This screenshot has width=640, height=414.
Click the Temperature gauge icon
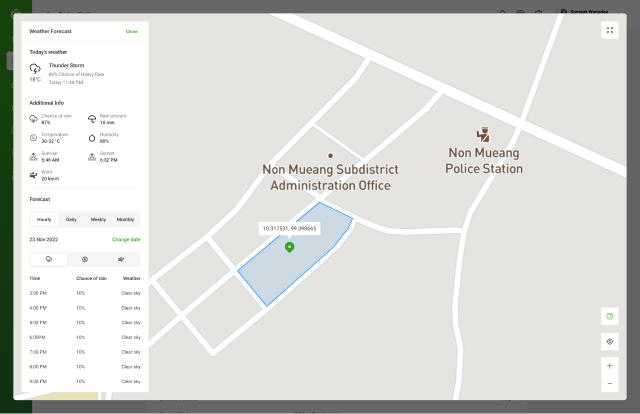33,138
